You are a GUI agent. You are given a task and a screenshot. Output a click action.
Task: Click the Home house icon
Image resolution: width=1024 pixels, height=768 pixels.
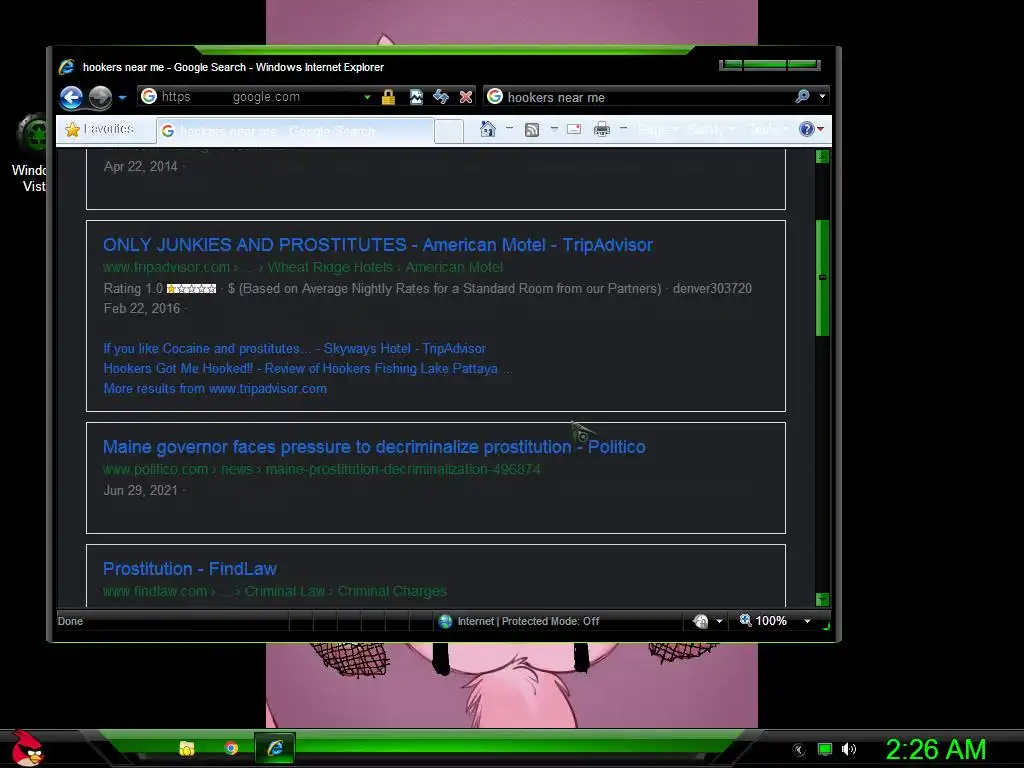(x=487, y=129)
